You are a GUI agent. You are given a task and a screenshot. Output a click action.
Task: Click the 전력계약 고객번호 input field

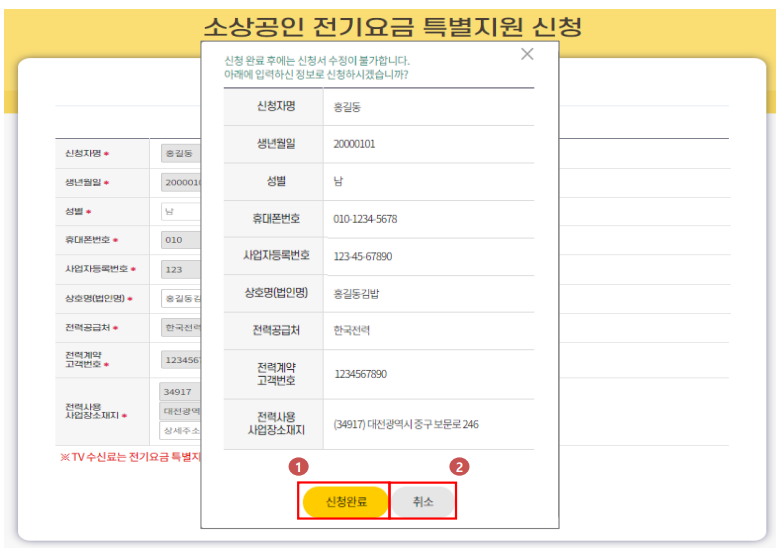(x=181, y=360)
